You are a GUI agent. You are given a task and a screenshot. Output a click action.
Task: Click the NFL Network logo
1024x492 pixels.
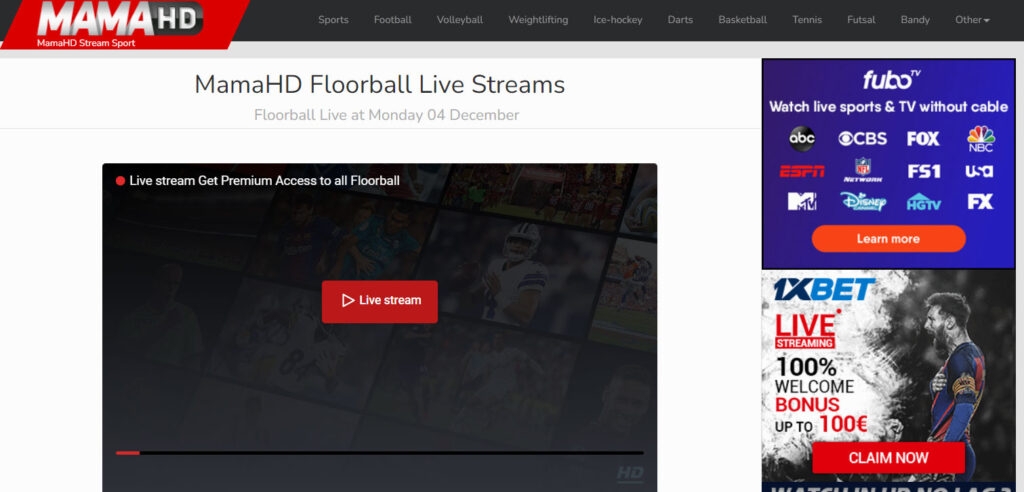pos(863,170)
